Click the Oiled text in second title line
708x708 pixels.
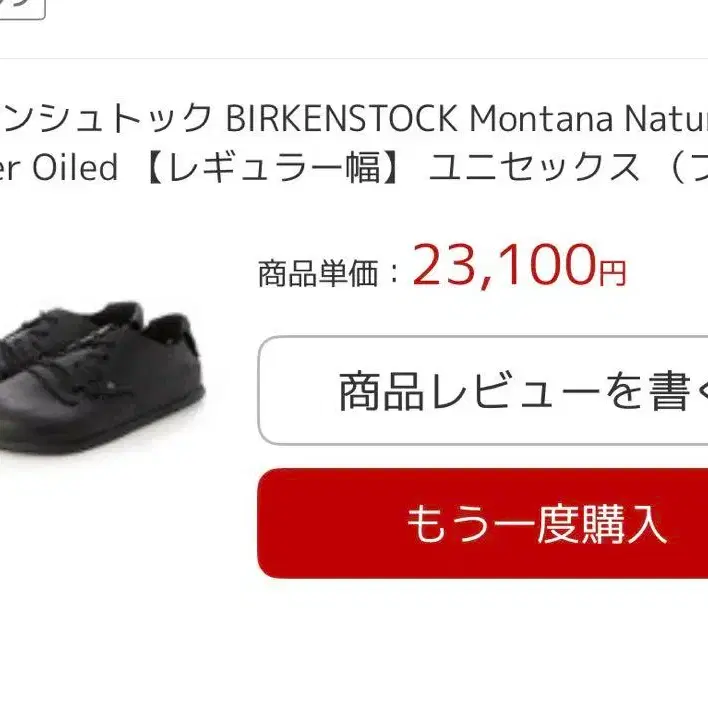(x=75, y=167)
